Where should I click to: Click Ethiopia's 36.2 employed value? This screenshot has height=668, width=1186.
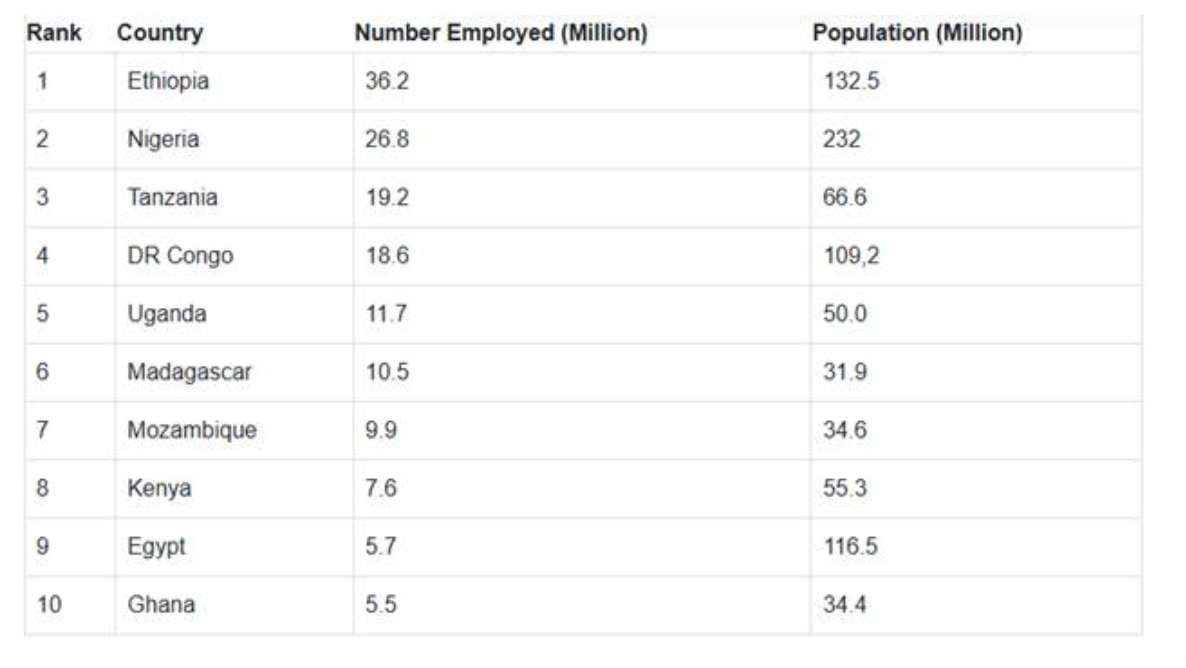coord(386,81)
